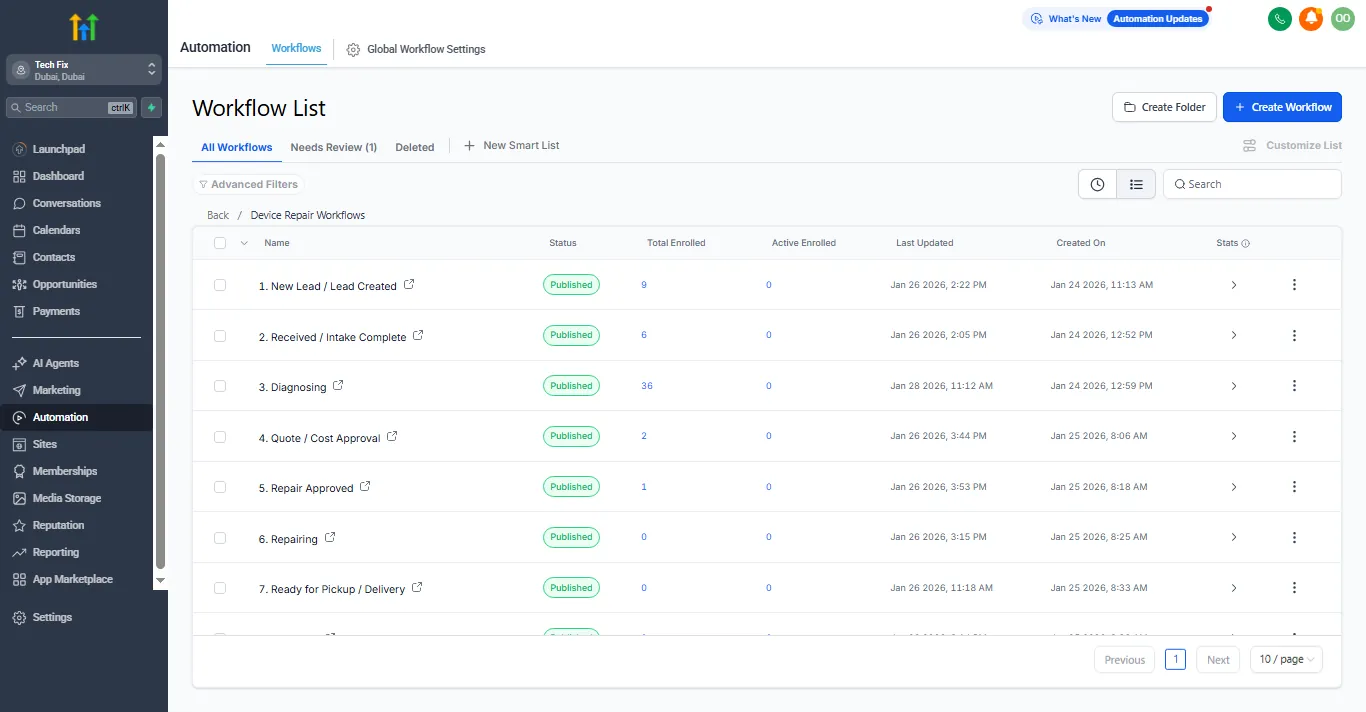Image resolution: width=1366 pixels, height=712 pixels.
Task: Expand bulk-select chevron beside header checkbox
Action: (244, 243)
